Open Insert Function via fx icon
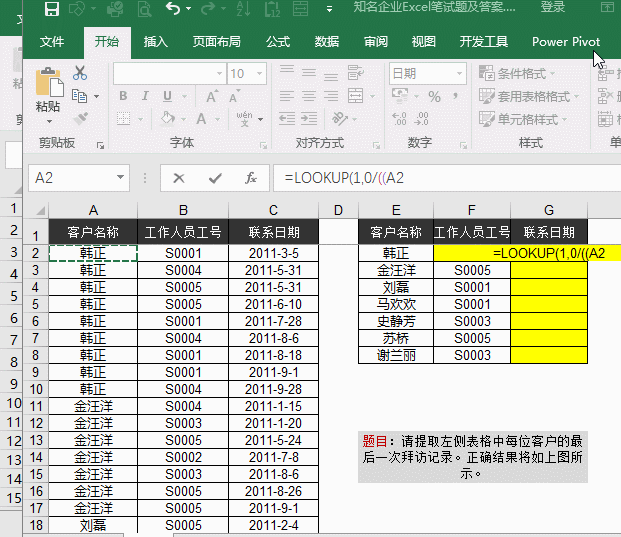 251,178
